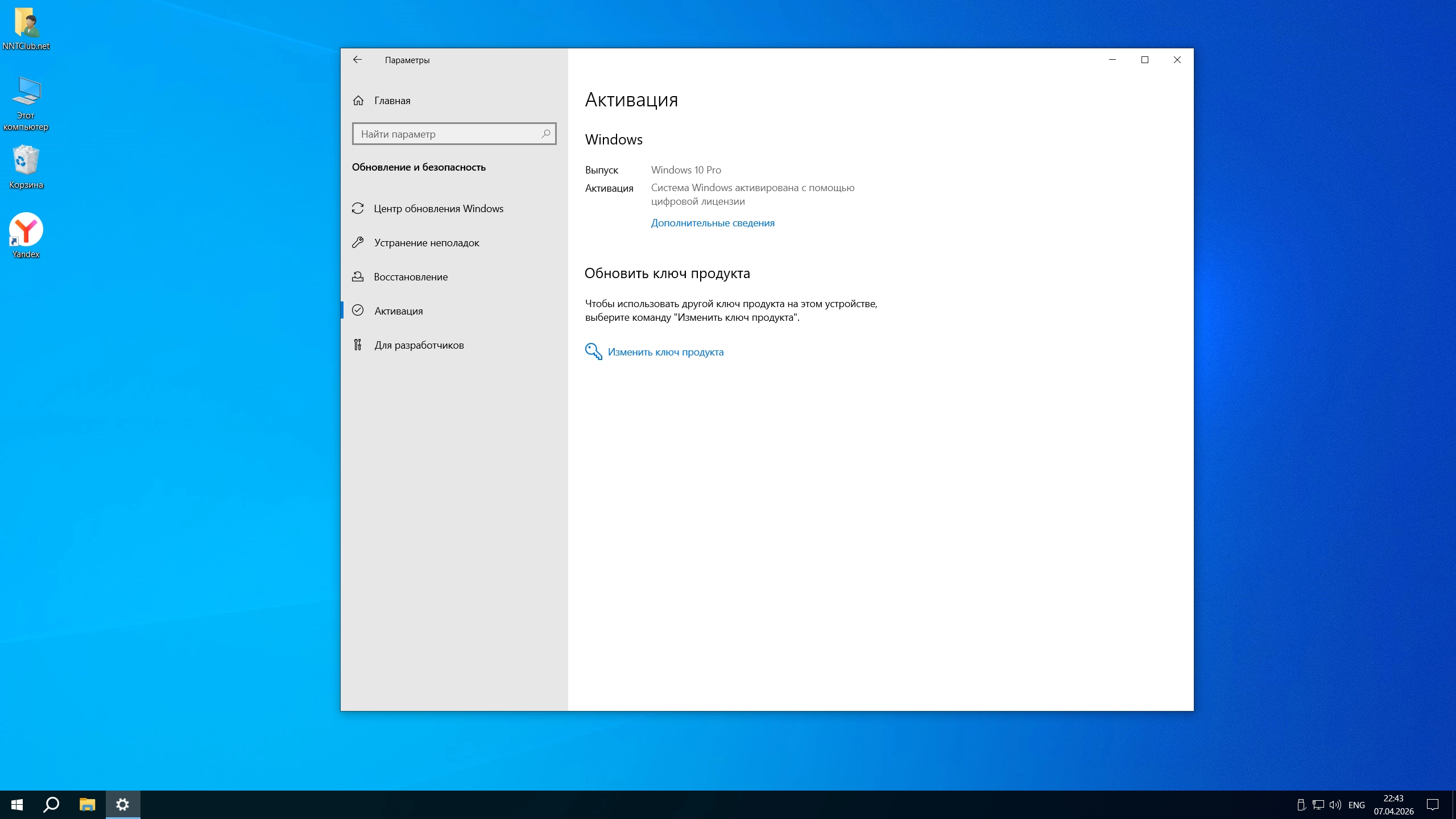Open Центр обновления Windows section
This screenshot has height=819, width=1456.
tap(438, 209)
